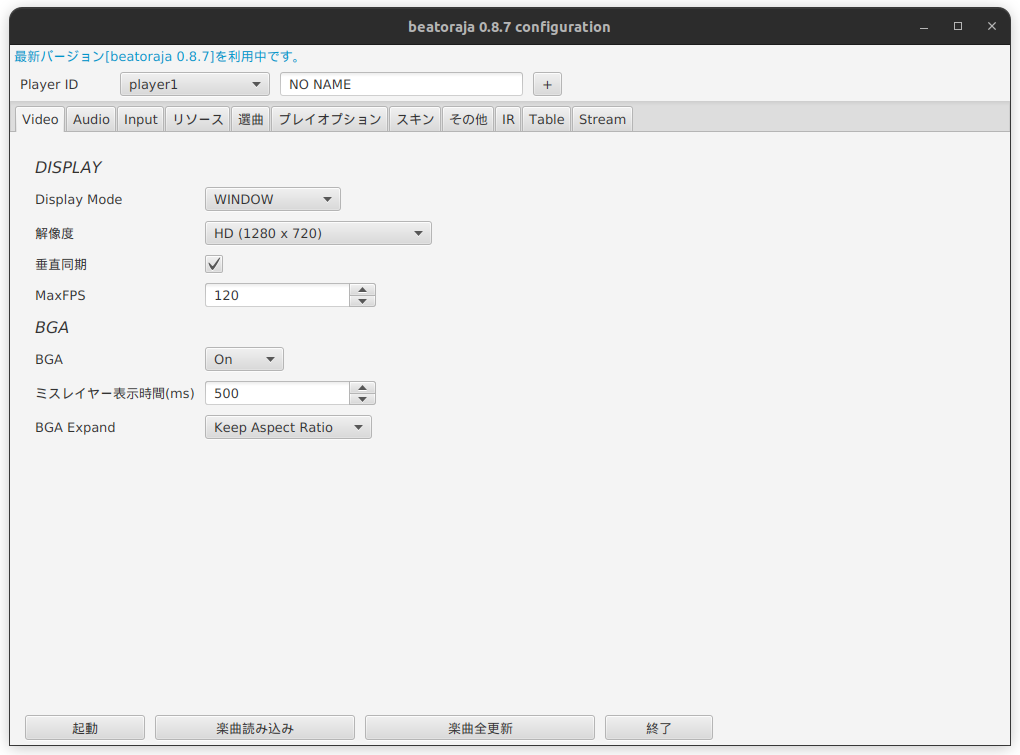Screen dimensions: 1020x755
Task: Open the BGA Expand dropdown
Action: 288,427
